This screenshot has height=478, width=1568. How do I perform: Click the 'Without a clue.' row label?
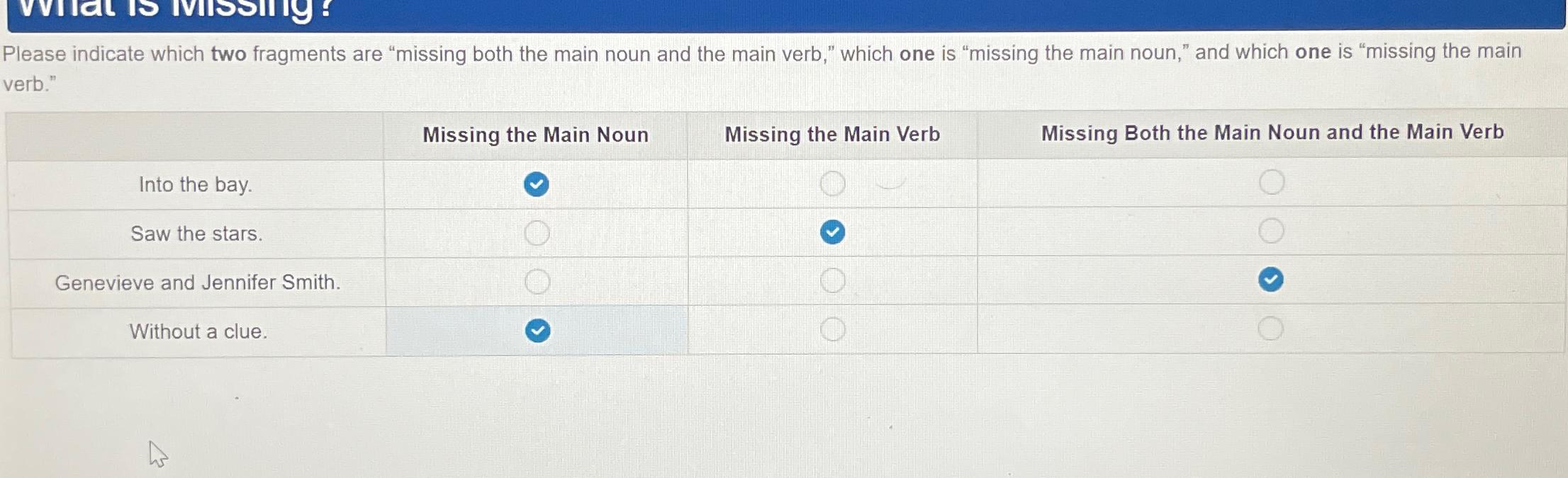point(198,331)
